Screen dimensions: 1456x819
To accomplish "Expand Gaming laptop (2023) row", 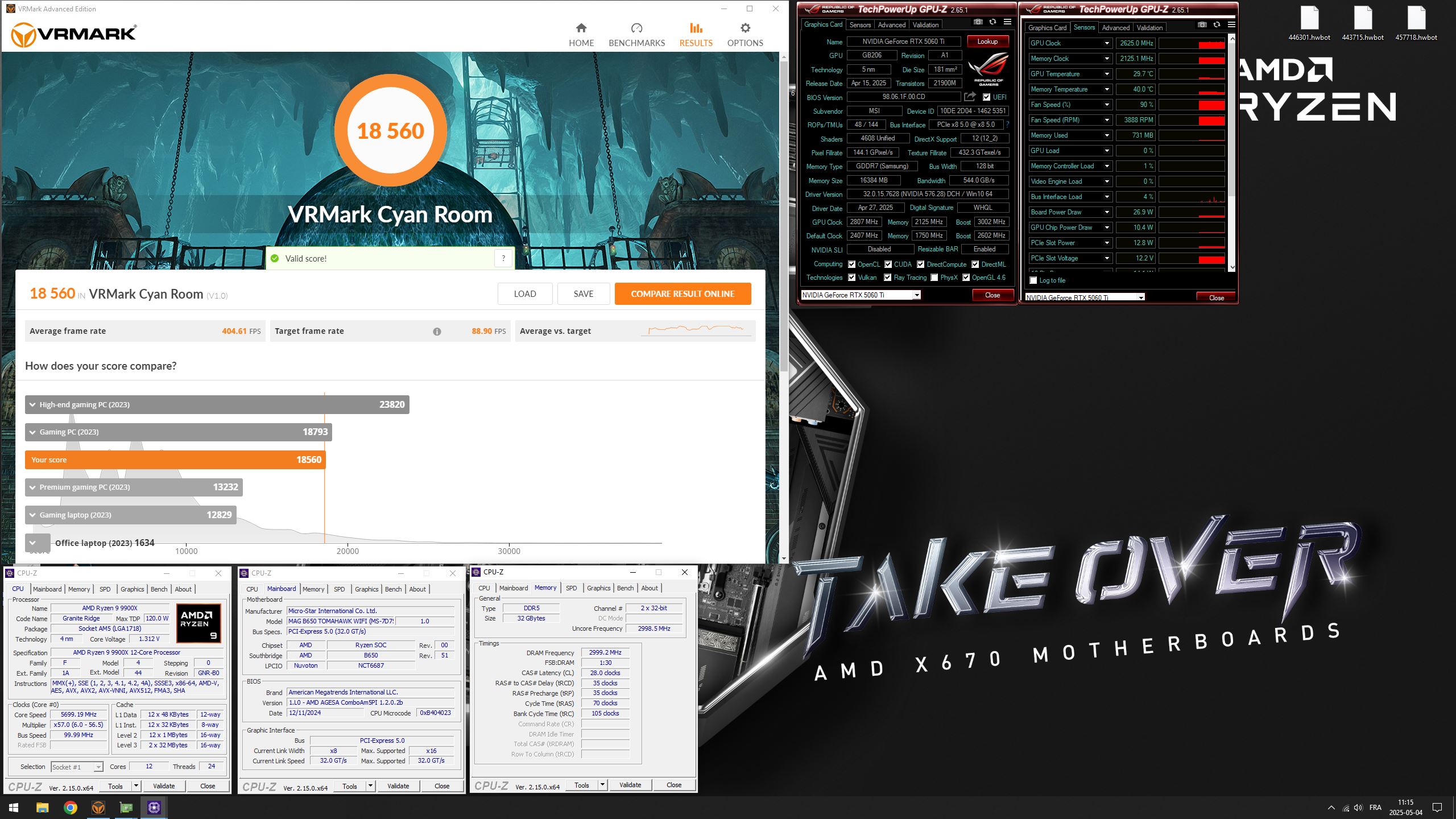I will 130,515.
